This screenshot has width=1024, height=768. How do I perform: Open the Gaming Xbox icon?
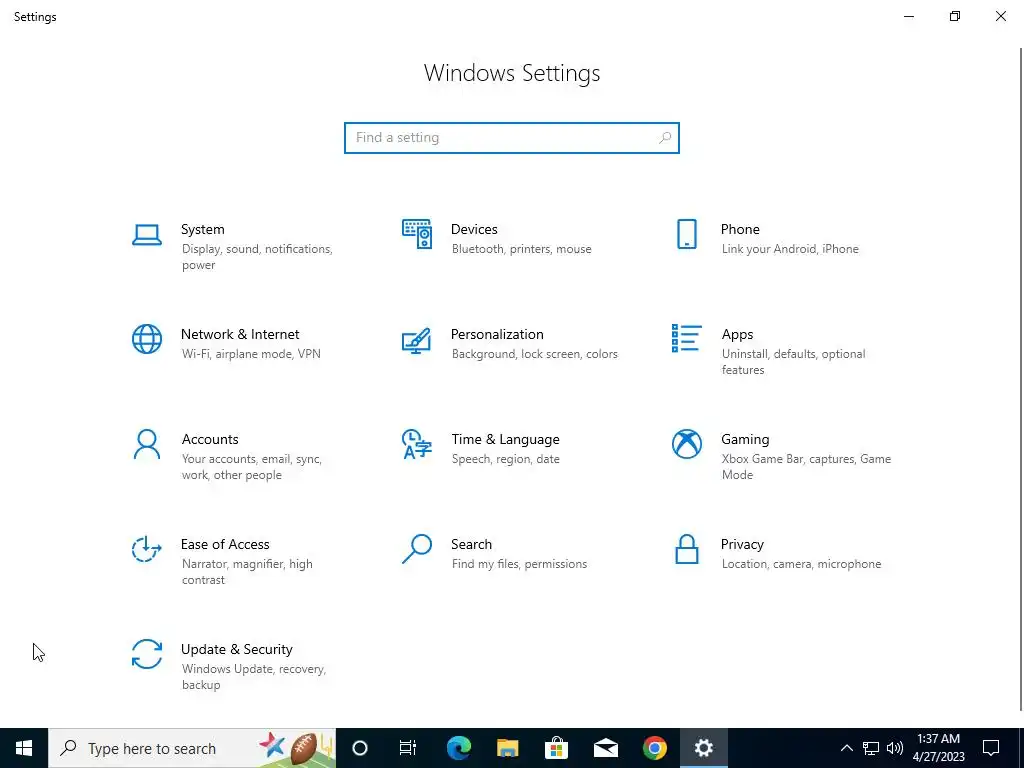pyautogui.click(x=686, y=444)
